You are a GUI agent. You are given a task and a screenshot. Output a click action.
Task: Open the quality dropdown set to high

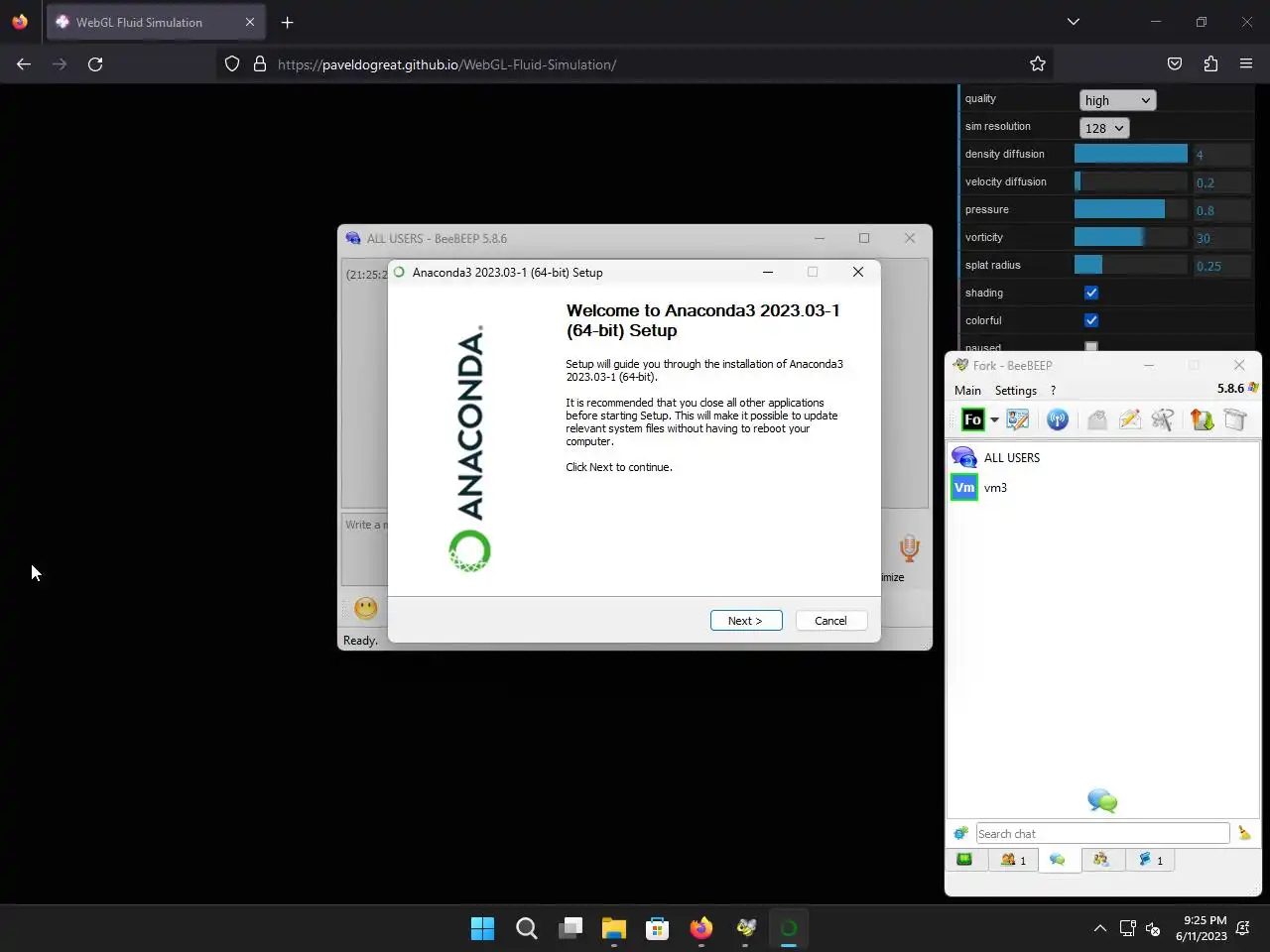click(x=1117, y=100)
